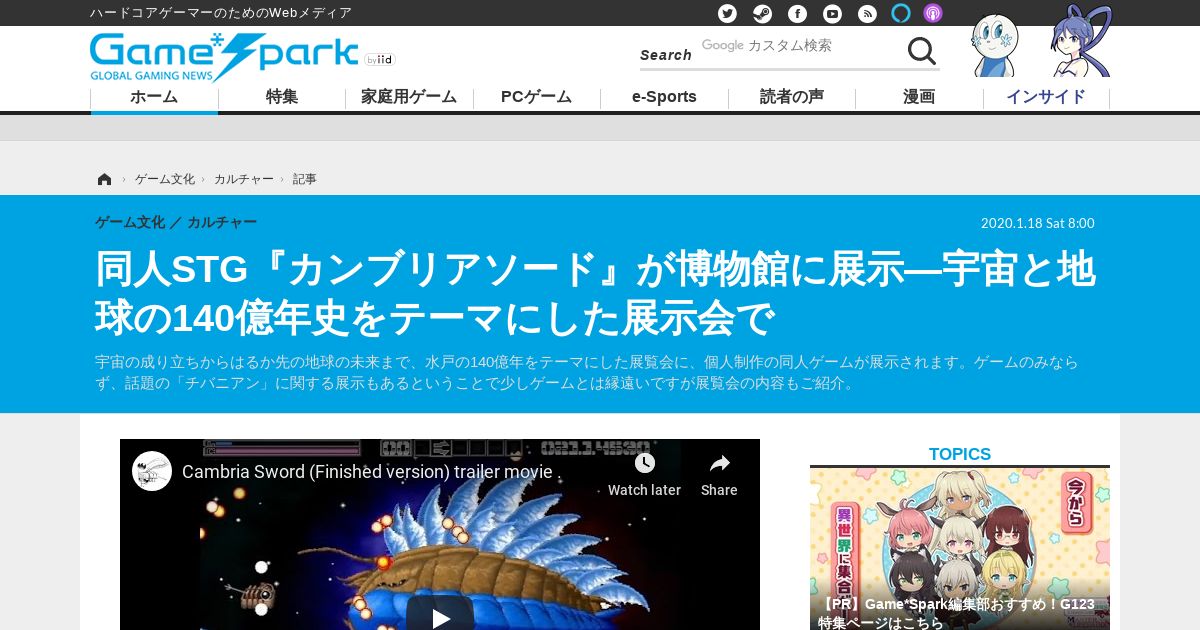Open the インサイド navigation tab
1200x630 pixels.
pyautogui.click(x=1046, y=97)
